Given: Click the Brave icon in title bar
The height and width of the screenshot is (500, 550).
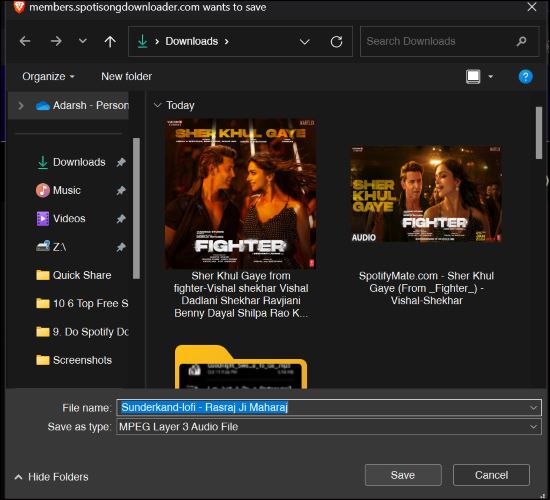Looking at the screenshot, I should pyautogui.click(x=19, y=7).
